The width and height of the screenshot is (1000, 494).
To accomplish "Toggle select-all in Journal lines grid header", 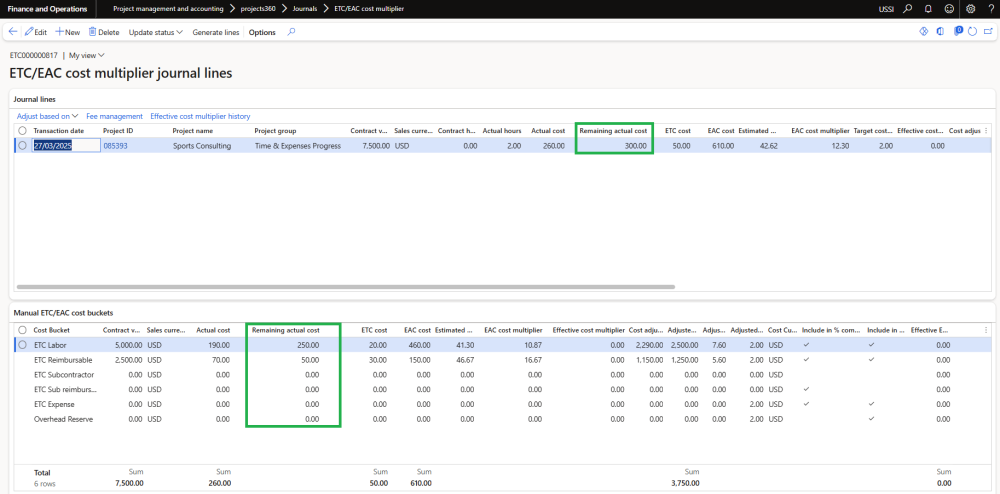I will point(22,131).
